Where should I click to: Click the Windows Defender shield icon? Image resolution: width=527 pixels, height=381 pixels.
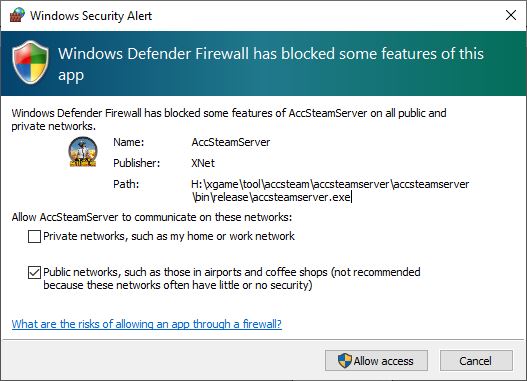coord(30,62)
